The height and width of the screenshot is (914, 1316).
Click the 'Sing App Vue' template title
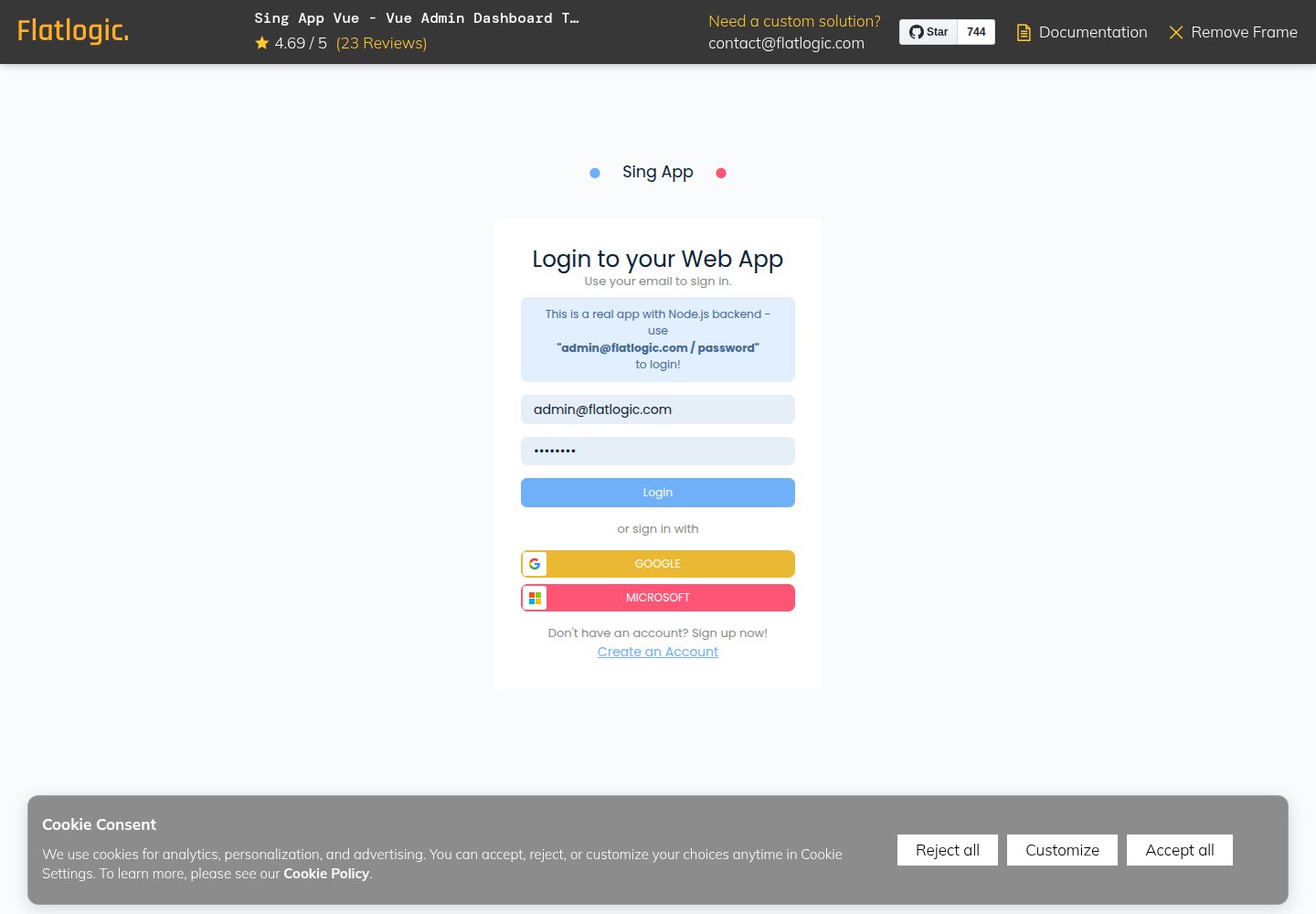pos(417,18)
